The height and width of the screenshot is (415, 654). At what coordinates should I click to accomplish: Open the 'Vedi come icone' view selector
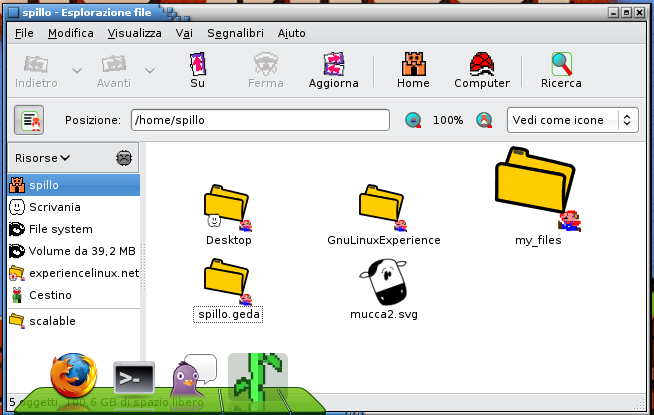(x=573, y=120)
